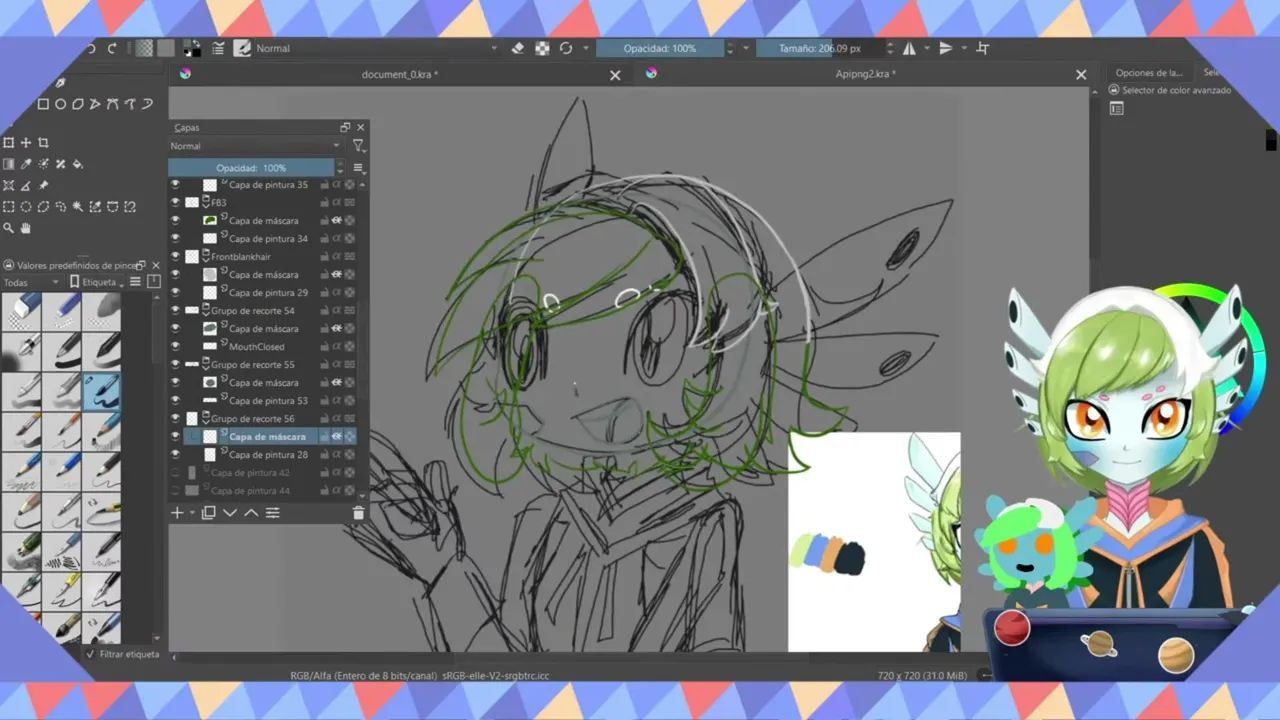This screenshot has width=1280, height=720.
Task: Add a new layer with plus button
Action: coord(177,513)
